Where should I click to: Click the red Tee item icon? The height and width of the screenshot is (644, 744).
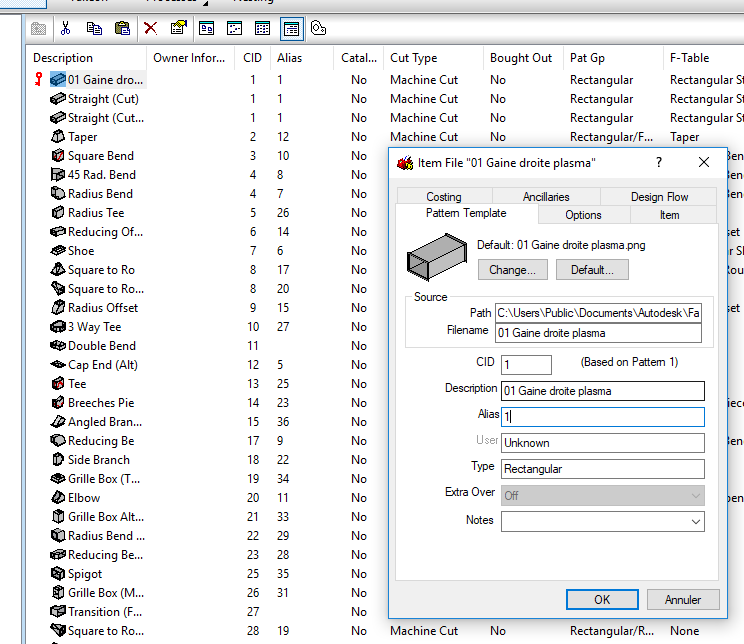(x=58, y=384)
